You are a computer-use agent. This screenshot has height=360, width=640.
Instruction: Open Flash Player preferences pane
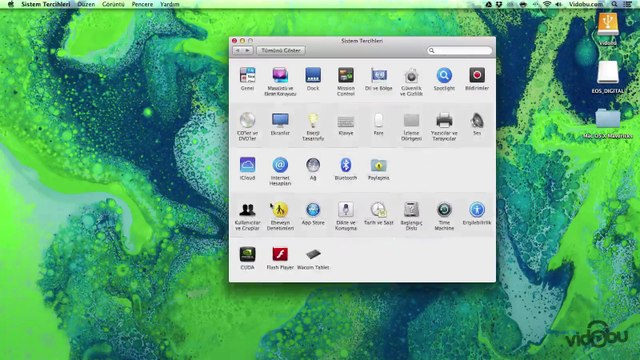(280, 255)
